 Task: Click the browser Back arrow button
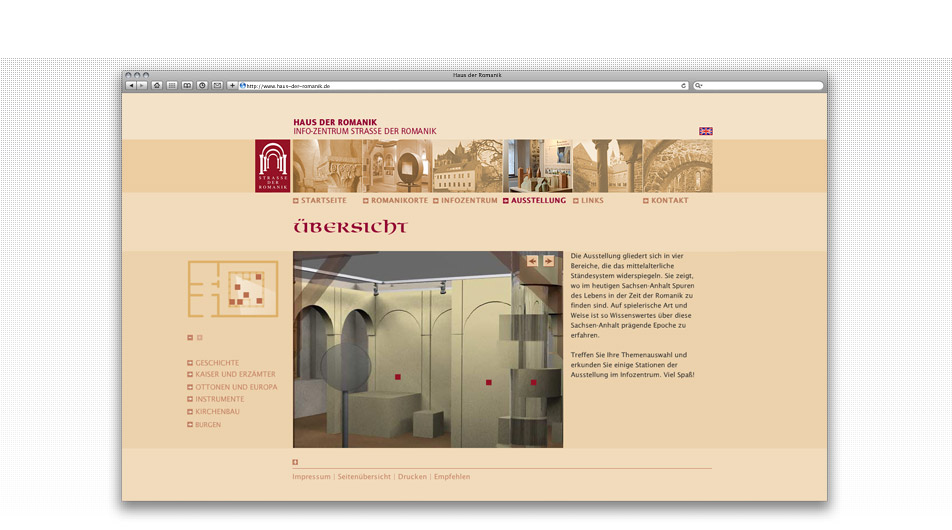130,86
